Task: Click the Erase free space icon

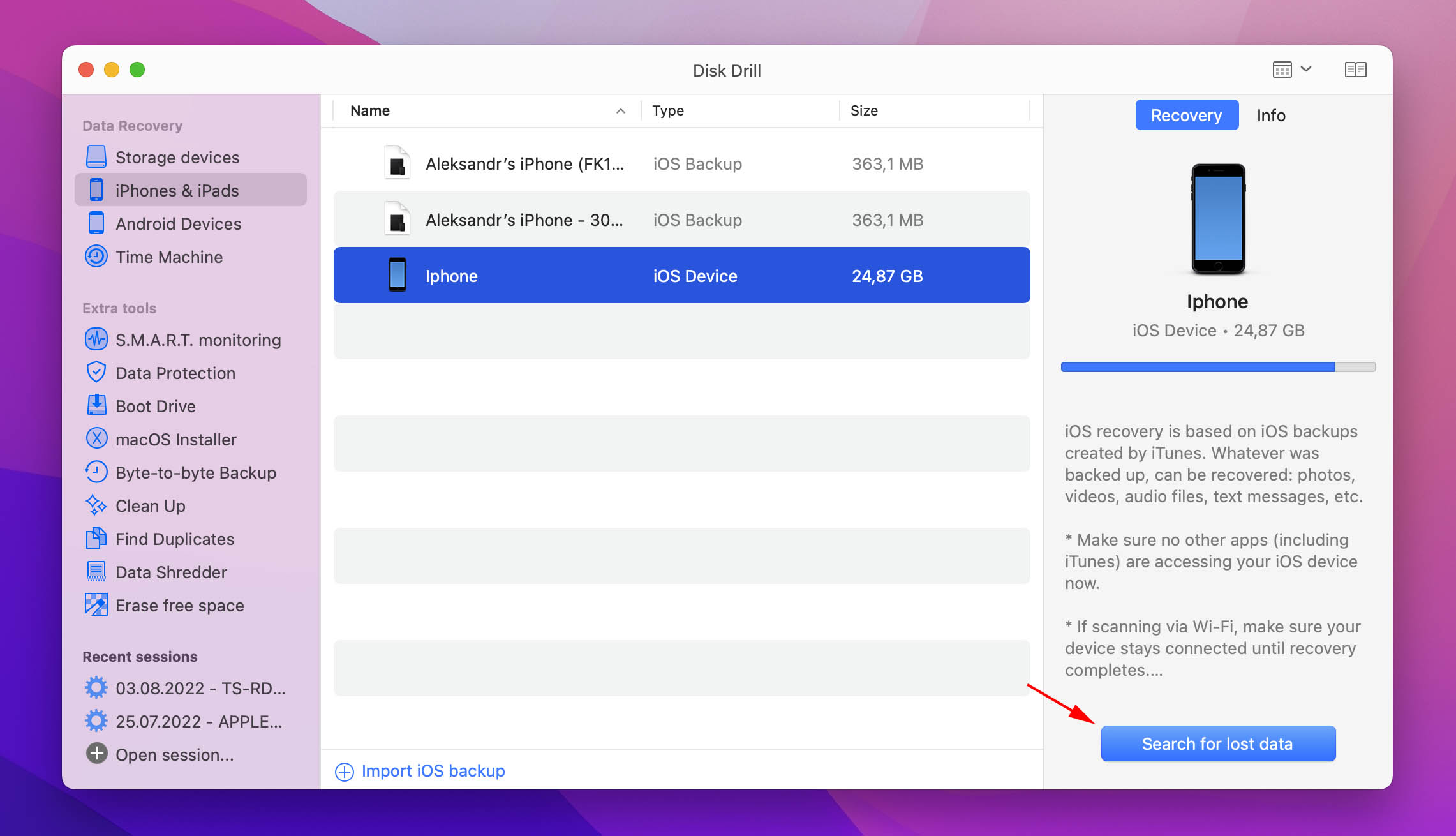Action: (x=96, y=605)
